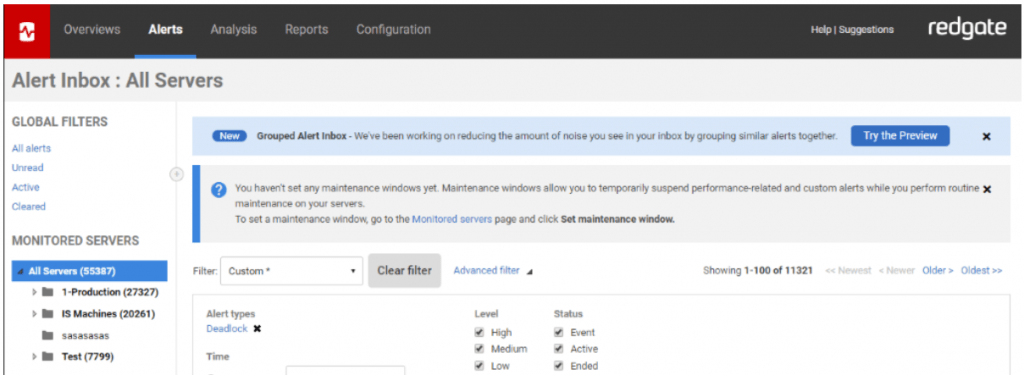
Task: Uncheck the High level checkbox
Action: [x=479, y=332]
